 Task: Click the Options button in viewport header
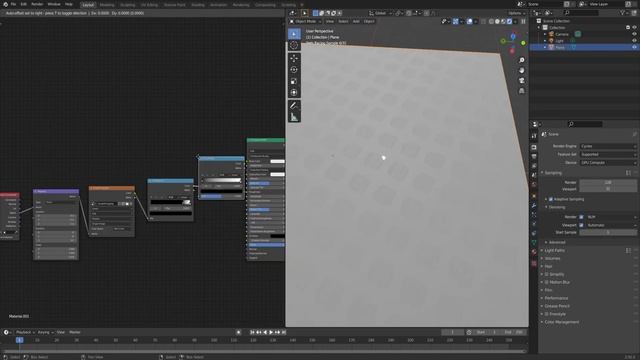[x=516, y=13]
